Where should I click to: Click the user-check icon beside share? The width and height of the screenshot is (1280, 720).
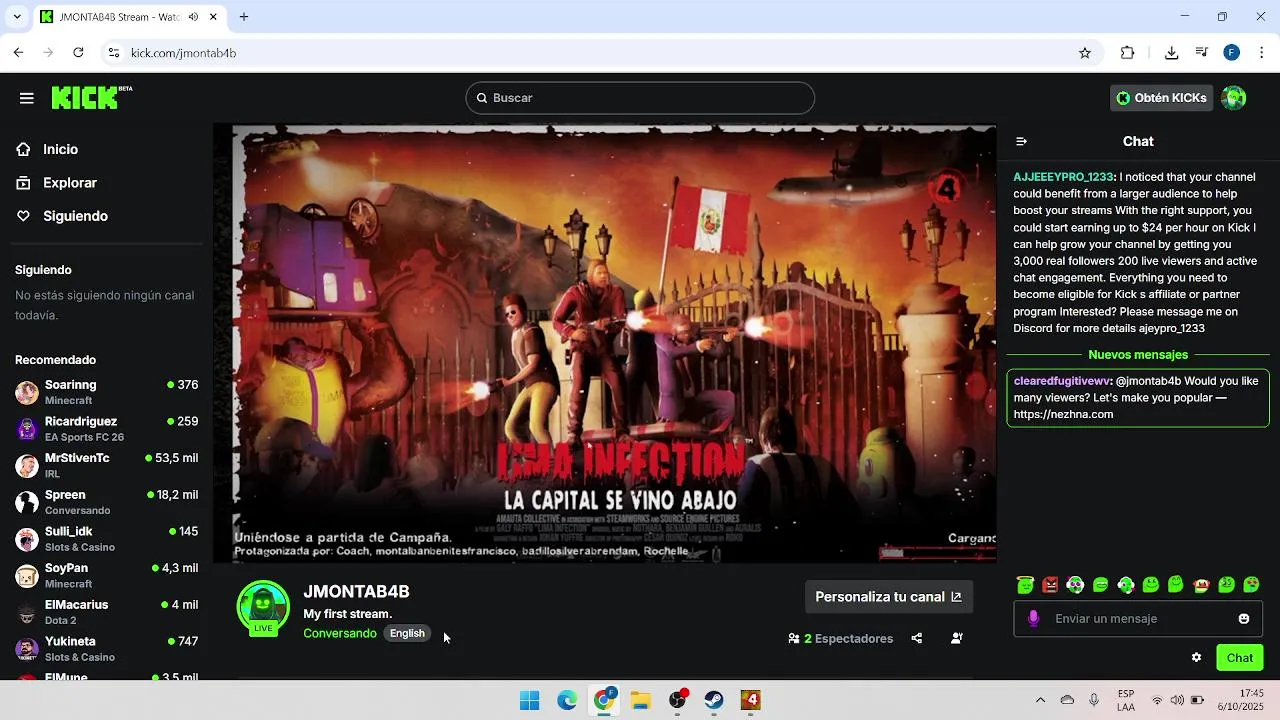tap(957, 638)
